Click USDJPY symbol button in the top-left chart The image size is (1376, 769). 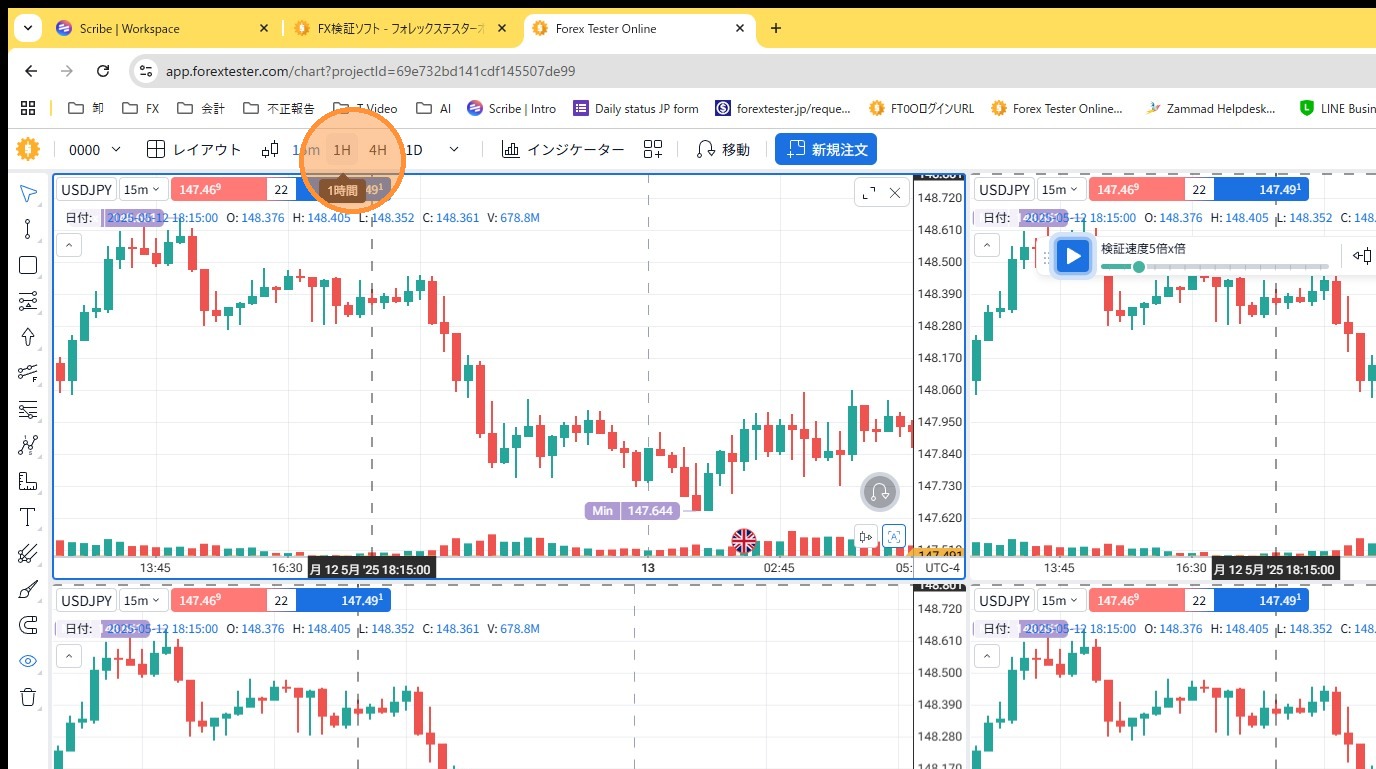(86, 190)
